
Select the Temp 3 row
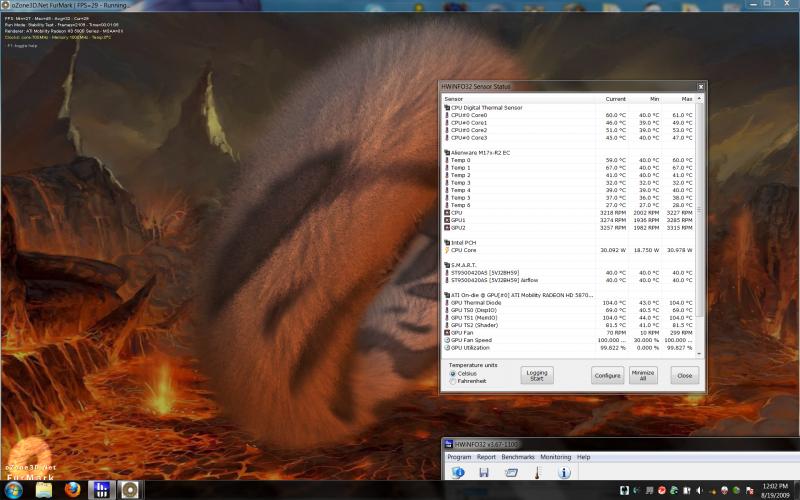click(x=568, y=183)
